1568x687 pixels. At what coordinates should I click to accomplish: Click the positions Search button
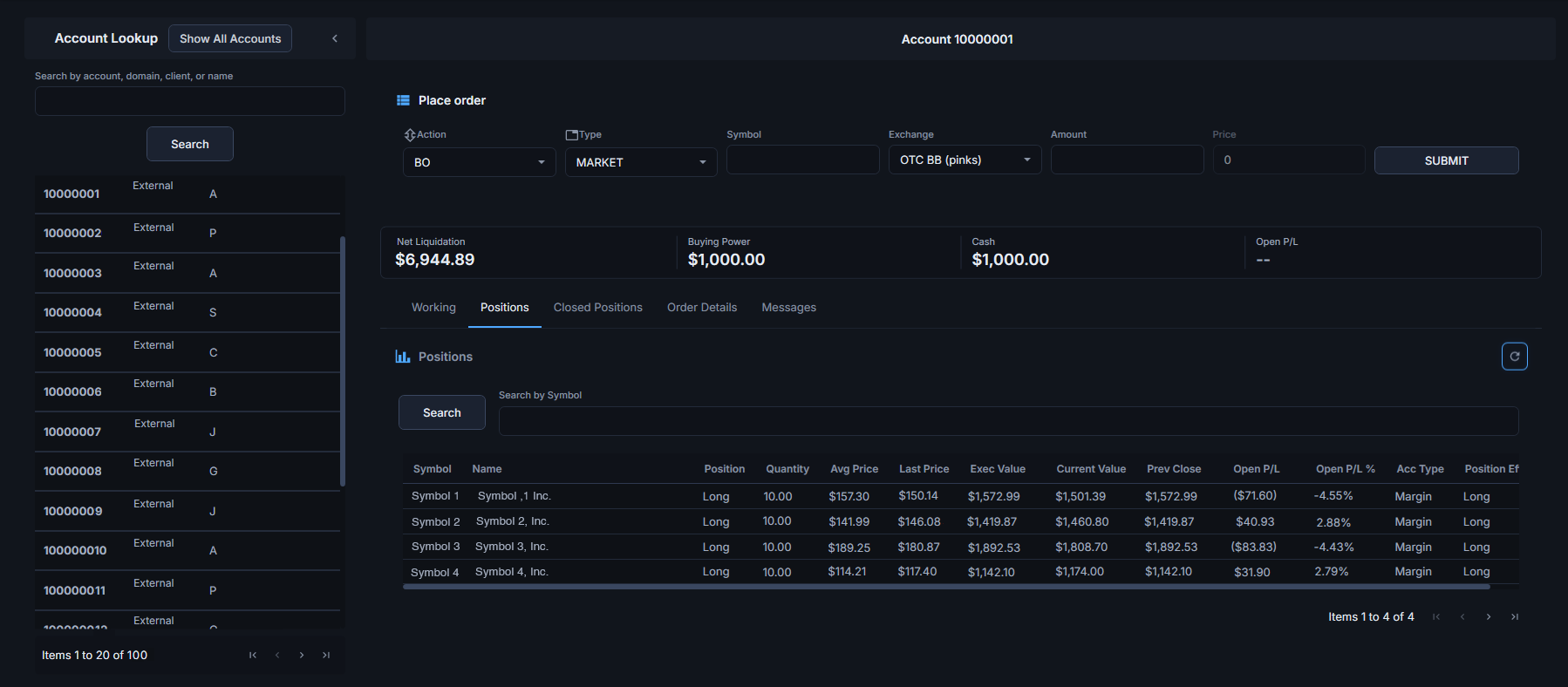click(442, 412)
